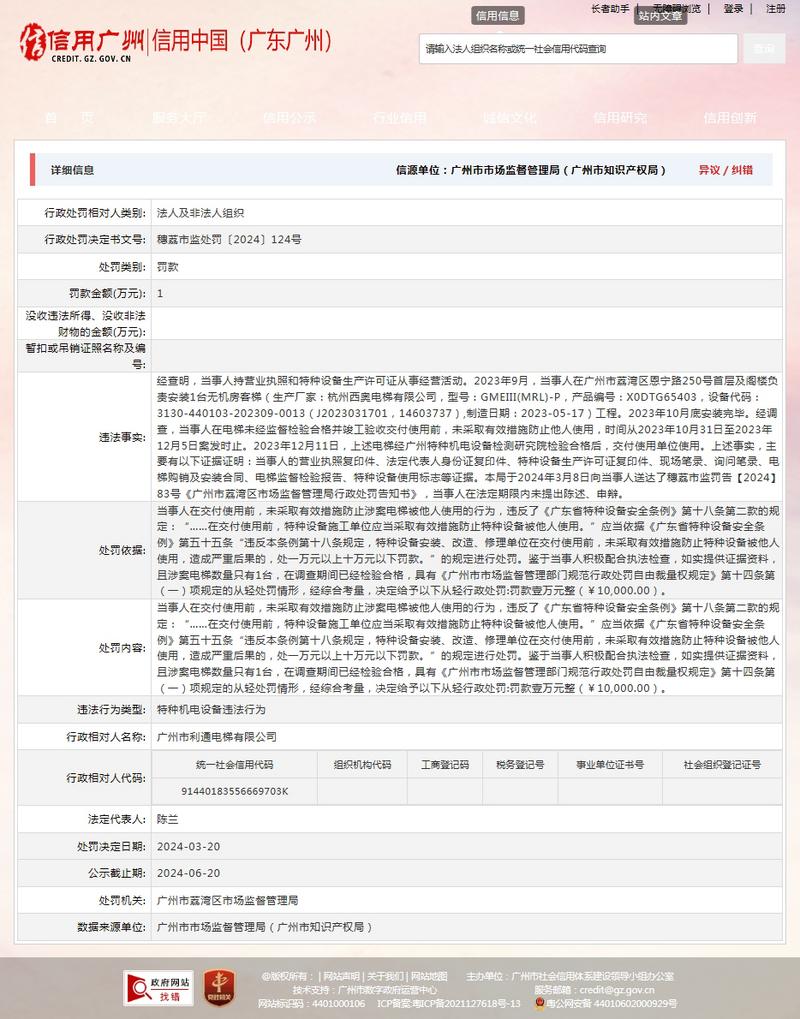This screenshot has height=1019, width=800.
Task: Click the police shield icon beside 粤公网安备
Action: click(539, 1003)
